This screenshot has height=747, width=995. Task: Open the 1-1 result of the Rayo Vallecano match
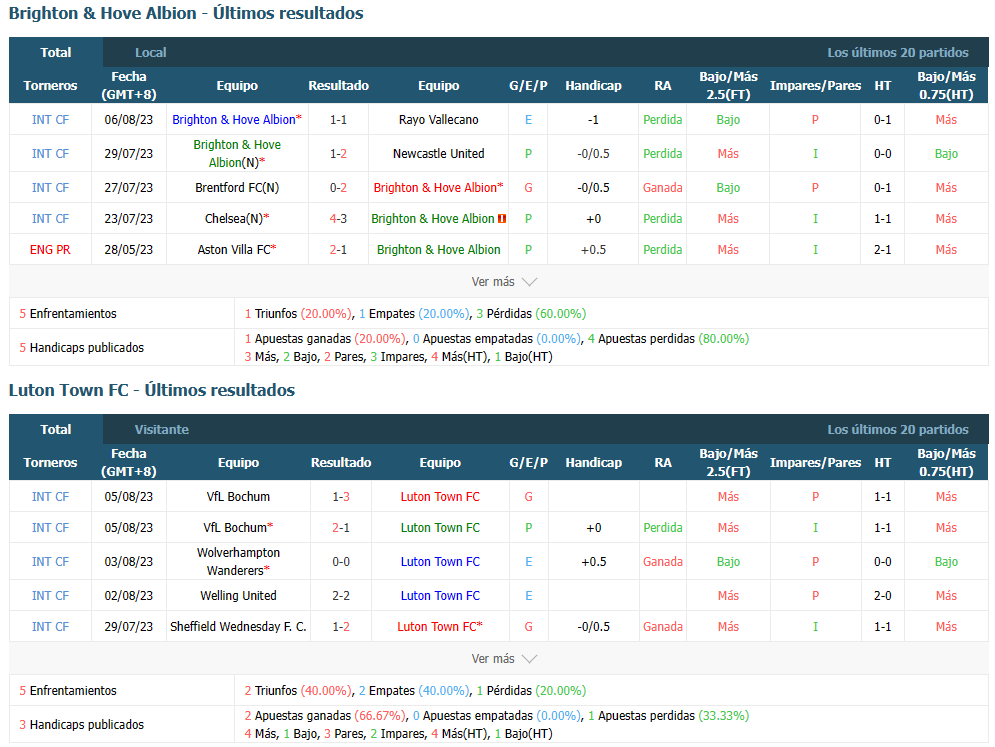pyautogui.click(x=338, y=120)
